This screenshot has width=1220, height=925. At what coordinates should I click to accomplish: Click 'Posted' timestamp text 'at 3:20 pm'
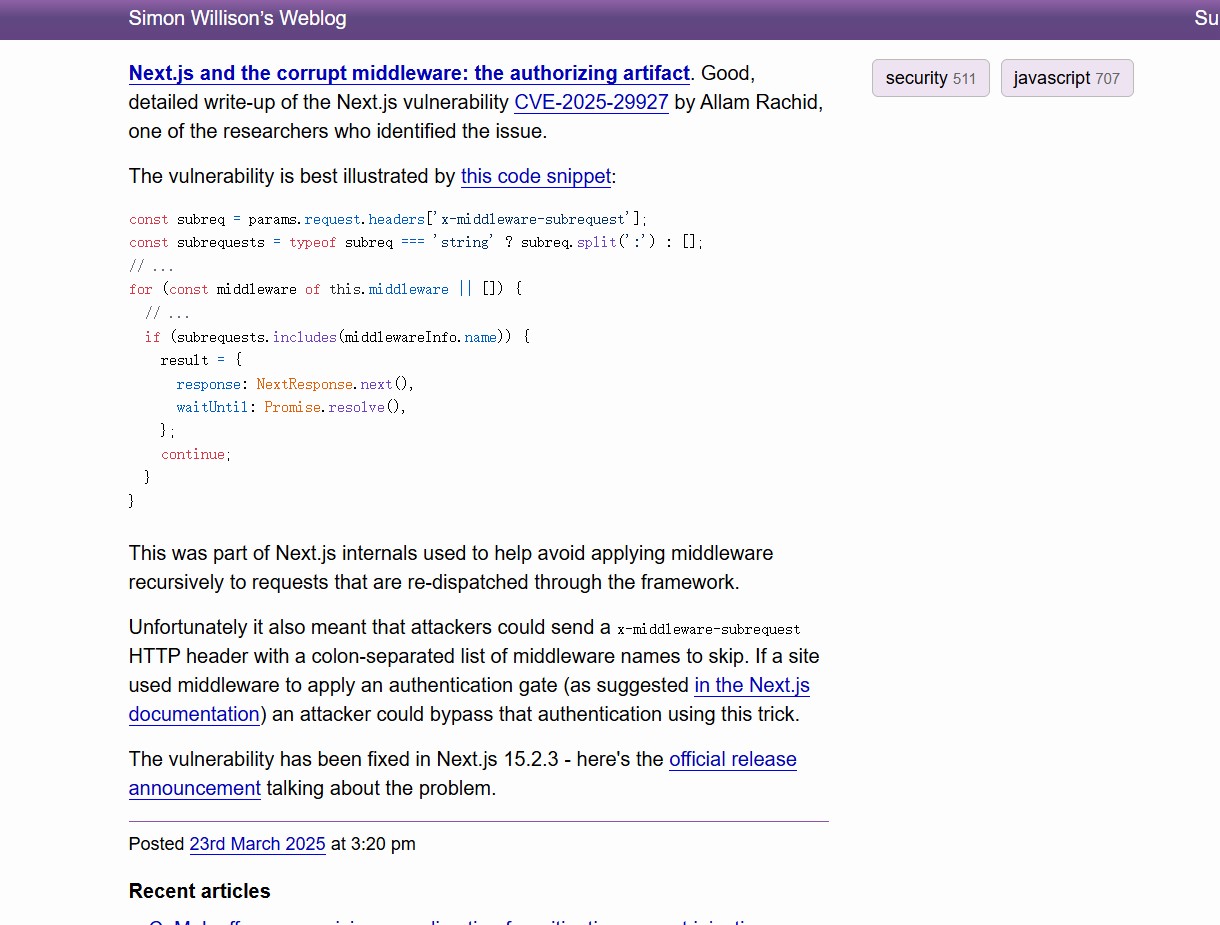pyautogui.click(x=373, y=844)
